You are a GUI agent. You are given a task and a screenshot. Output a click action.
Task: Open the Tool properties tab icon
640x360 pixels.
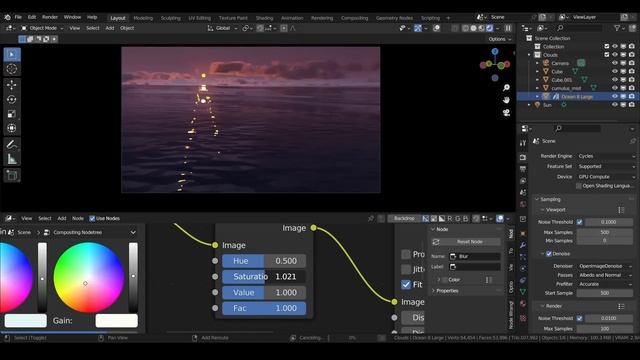click(x=523, y=143)
